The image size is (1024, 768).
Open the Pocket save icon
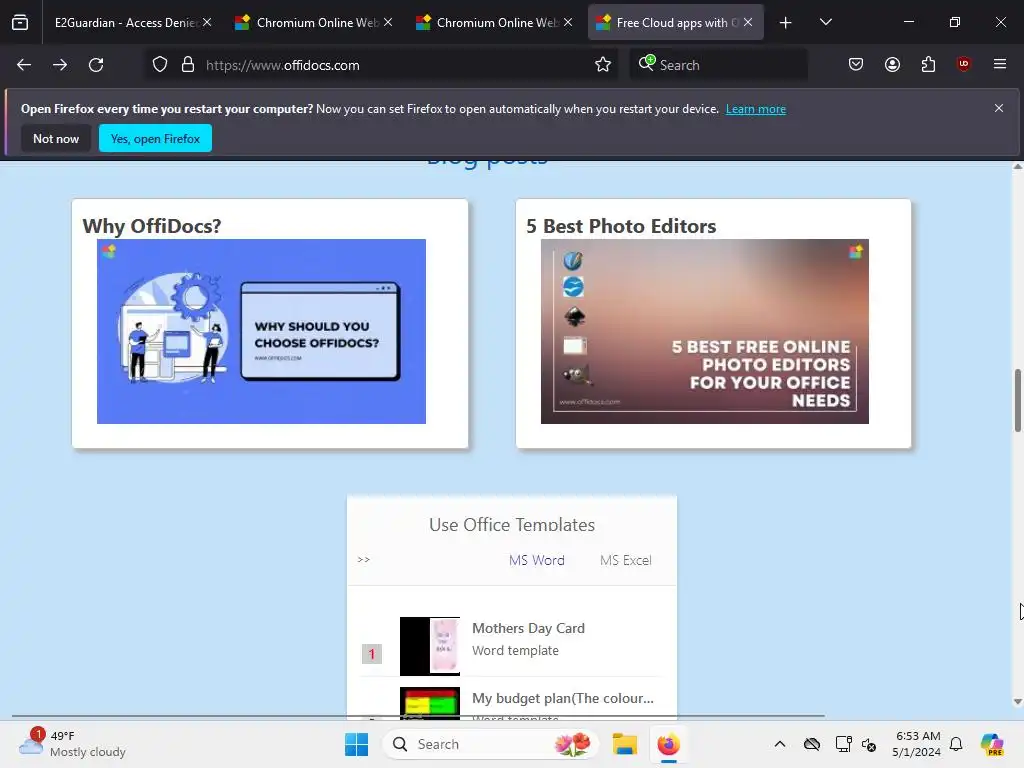coord(856,64)
